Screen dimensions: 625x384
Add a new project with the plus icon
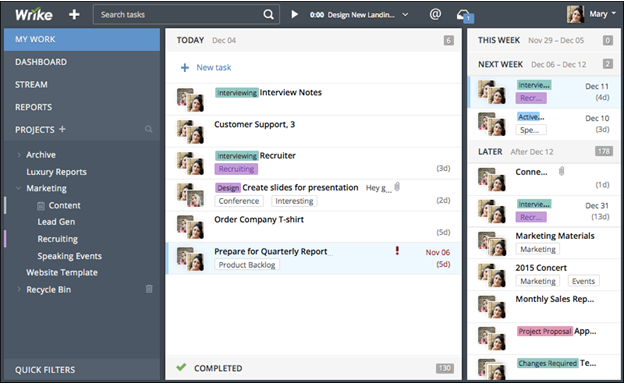point(62,129)
